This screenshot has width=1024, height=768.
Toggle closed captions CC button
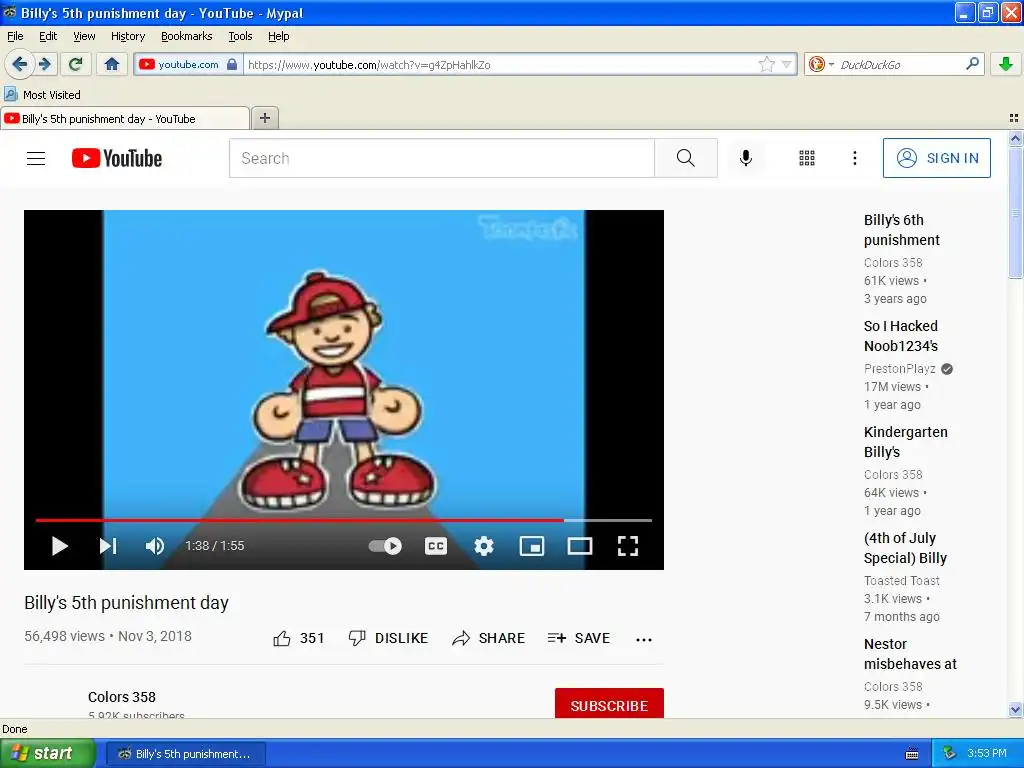pyautogui.click(x=436, y=545)
